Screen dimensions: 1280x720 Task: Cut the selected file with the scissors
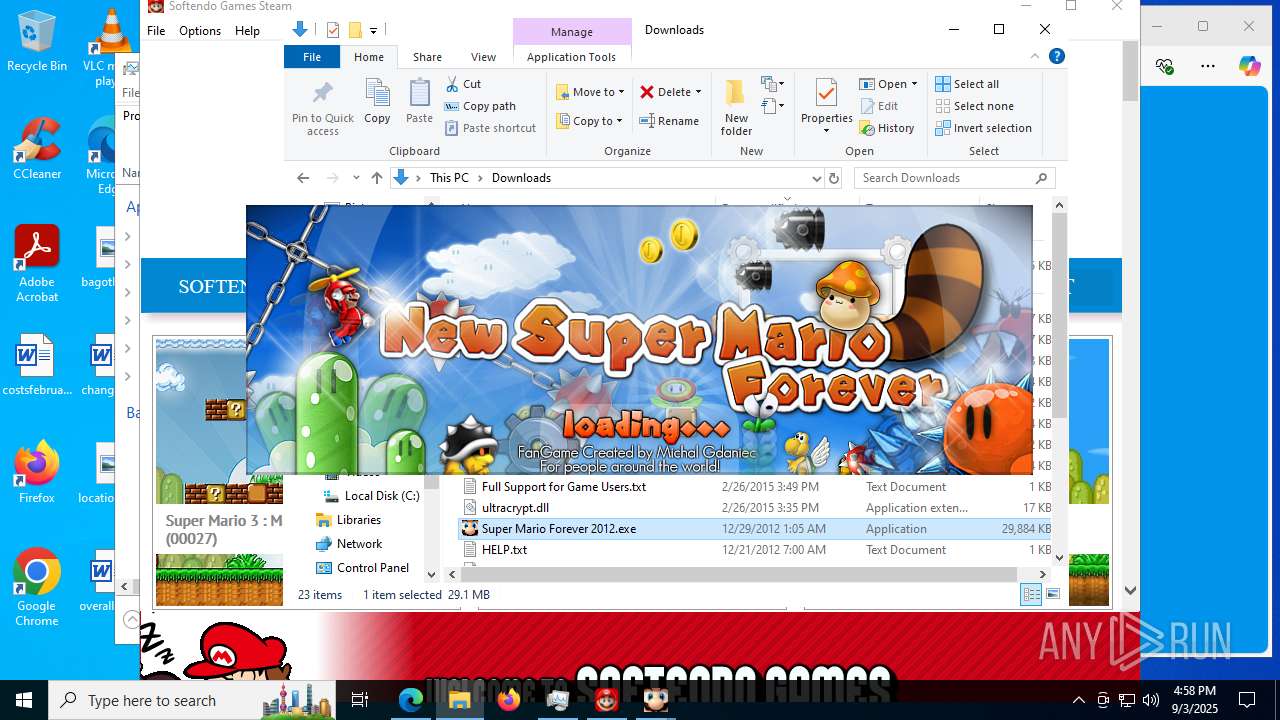(463, 84)
